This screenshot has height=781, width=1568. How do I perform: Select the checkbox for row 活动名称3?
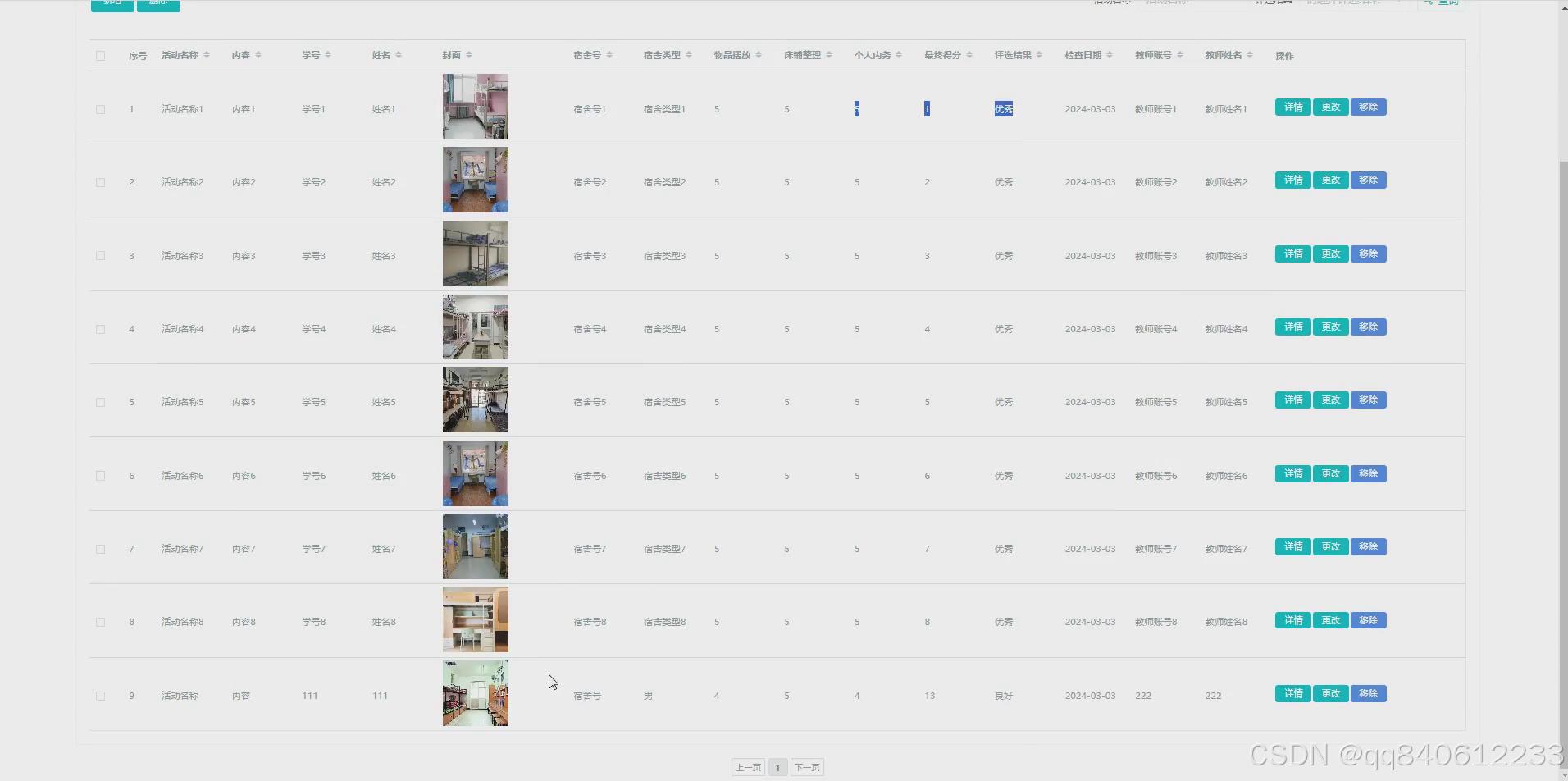tap(100, 256)
